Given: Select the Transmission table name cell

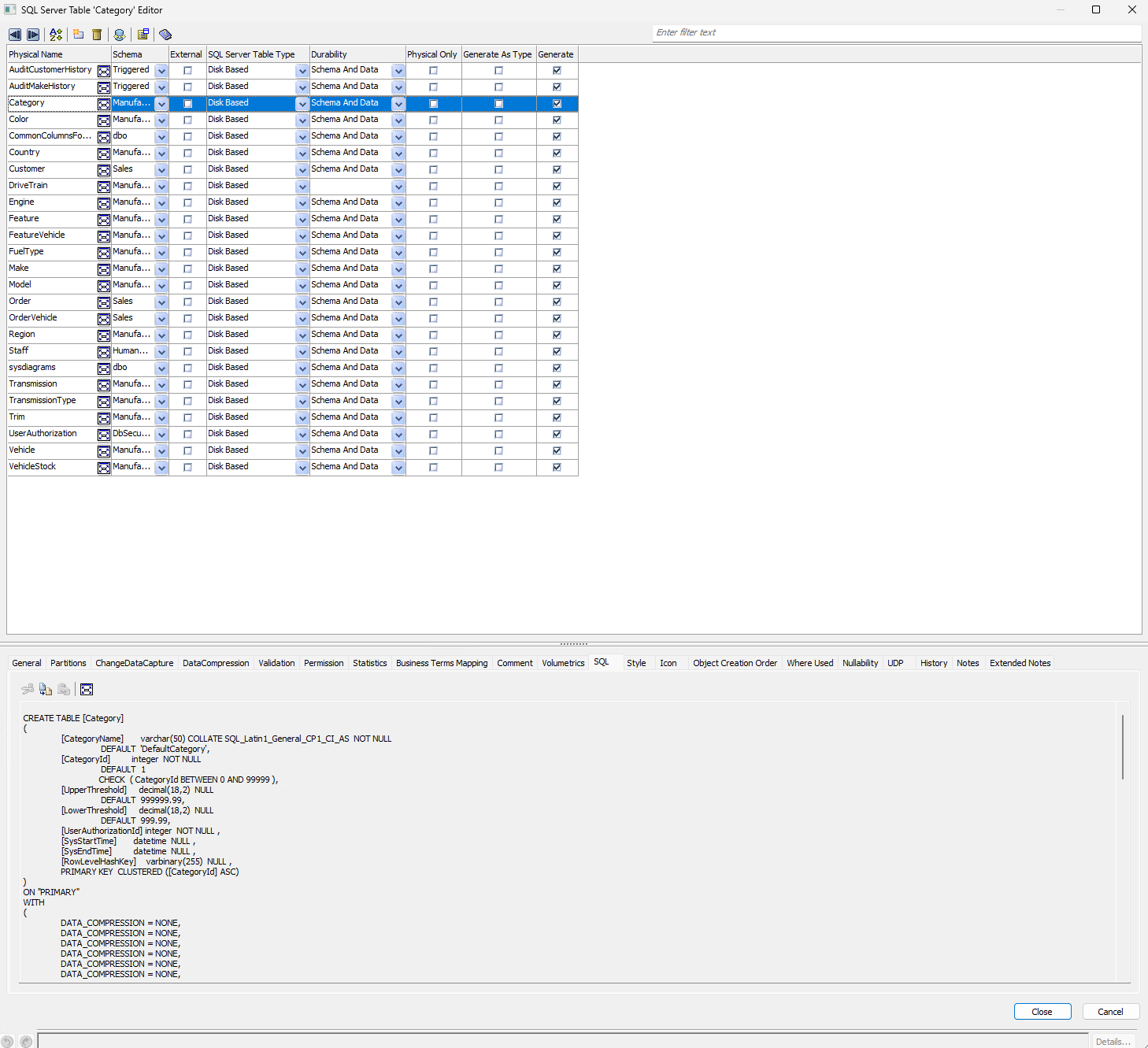Looking at the screenshot, I should [x=52, y=384].
